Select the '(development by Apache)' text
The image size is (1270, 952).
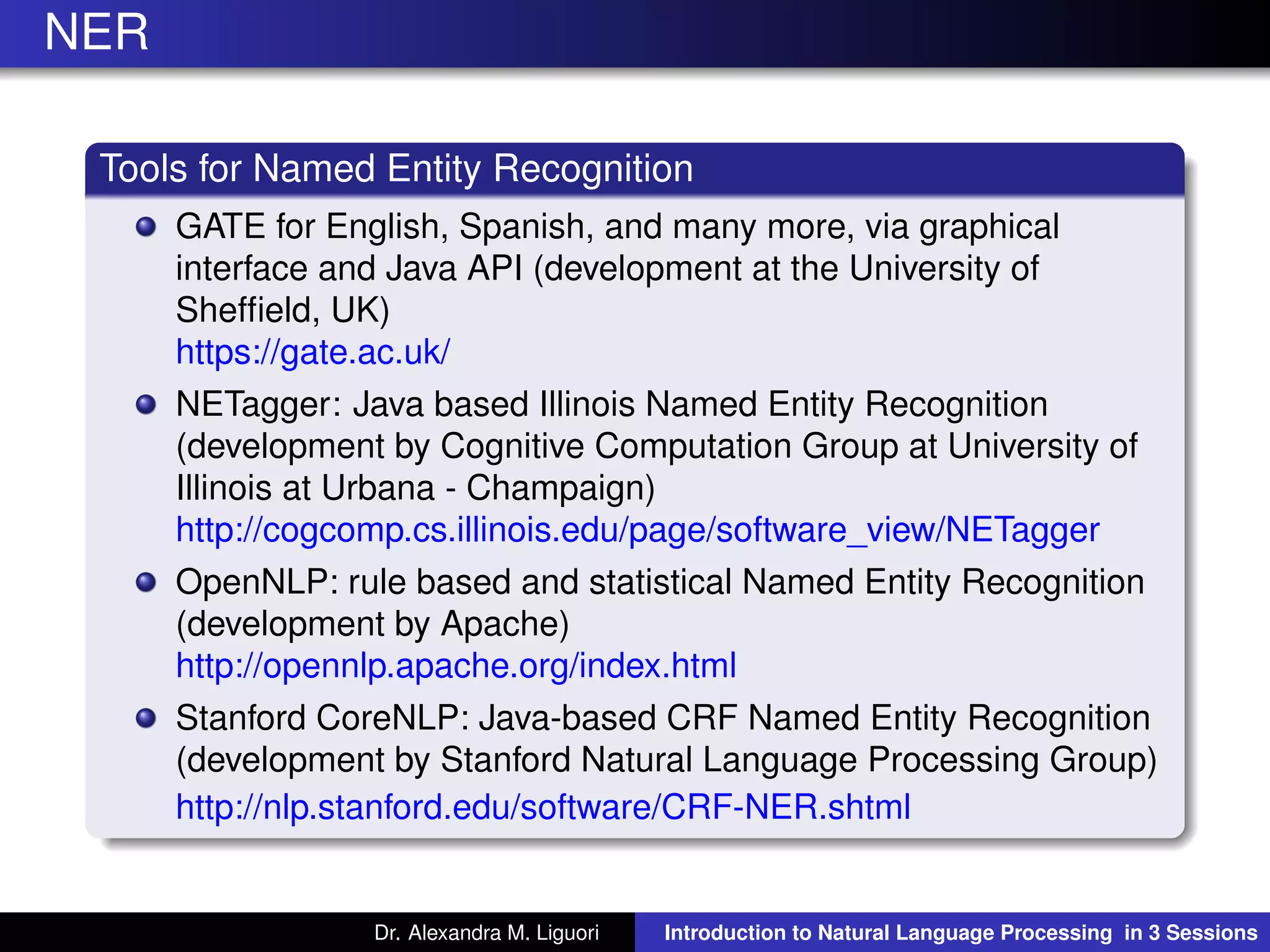373,624
